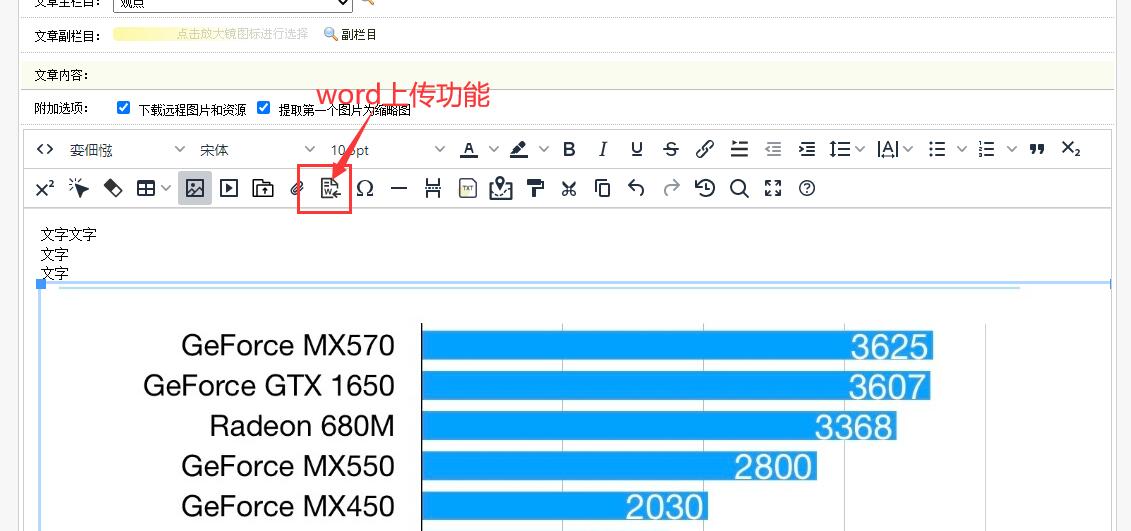1131x531 pixels.
Task: Click the blue resize handle on image corner
Action: (41, 284)
